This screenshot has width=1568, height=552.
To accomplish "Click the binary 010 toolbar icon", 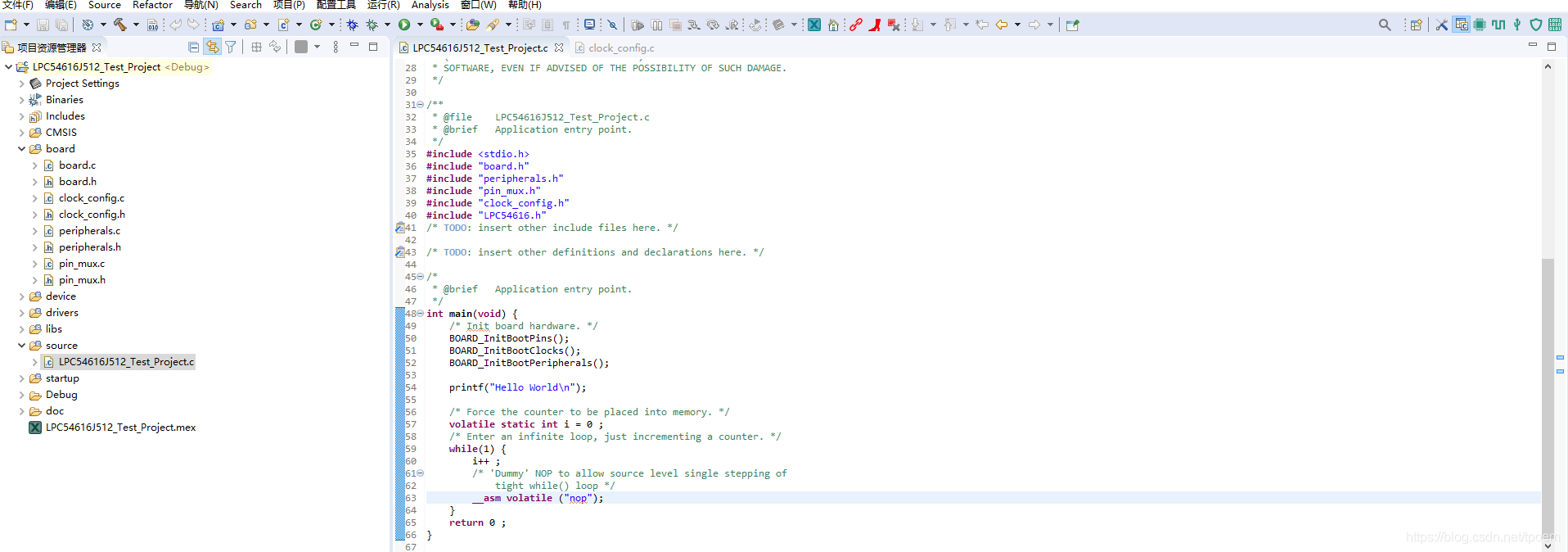I will (x=152, y=25).
